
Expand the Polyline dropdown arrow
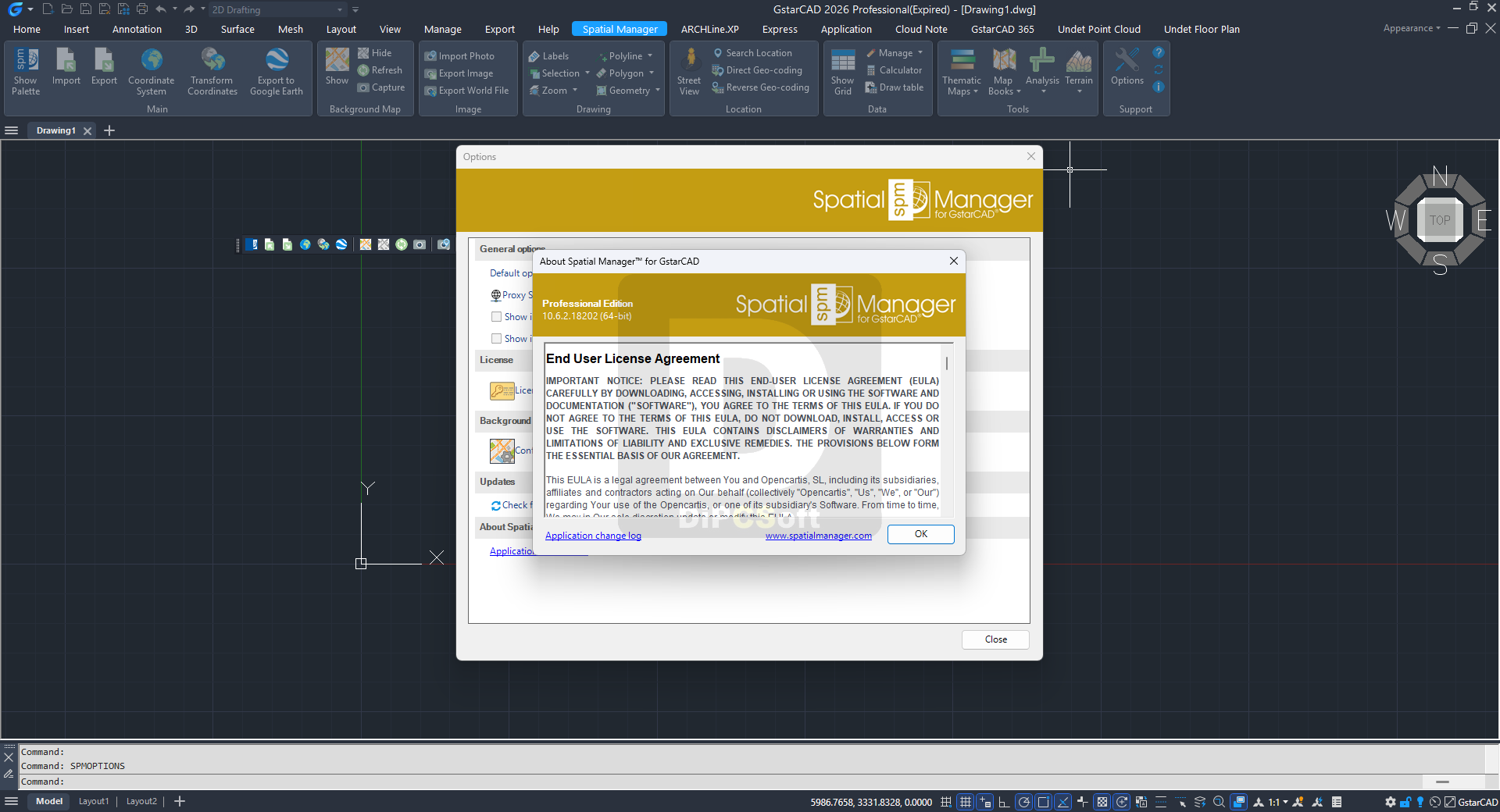click(650, 56)
